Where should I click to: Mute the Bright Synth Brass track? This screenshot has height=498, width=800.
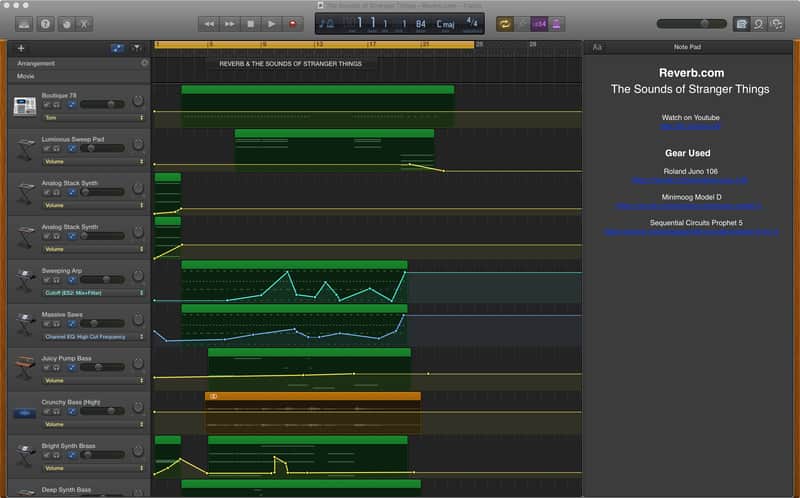tap(46, 455)
